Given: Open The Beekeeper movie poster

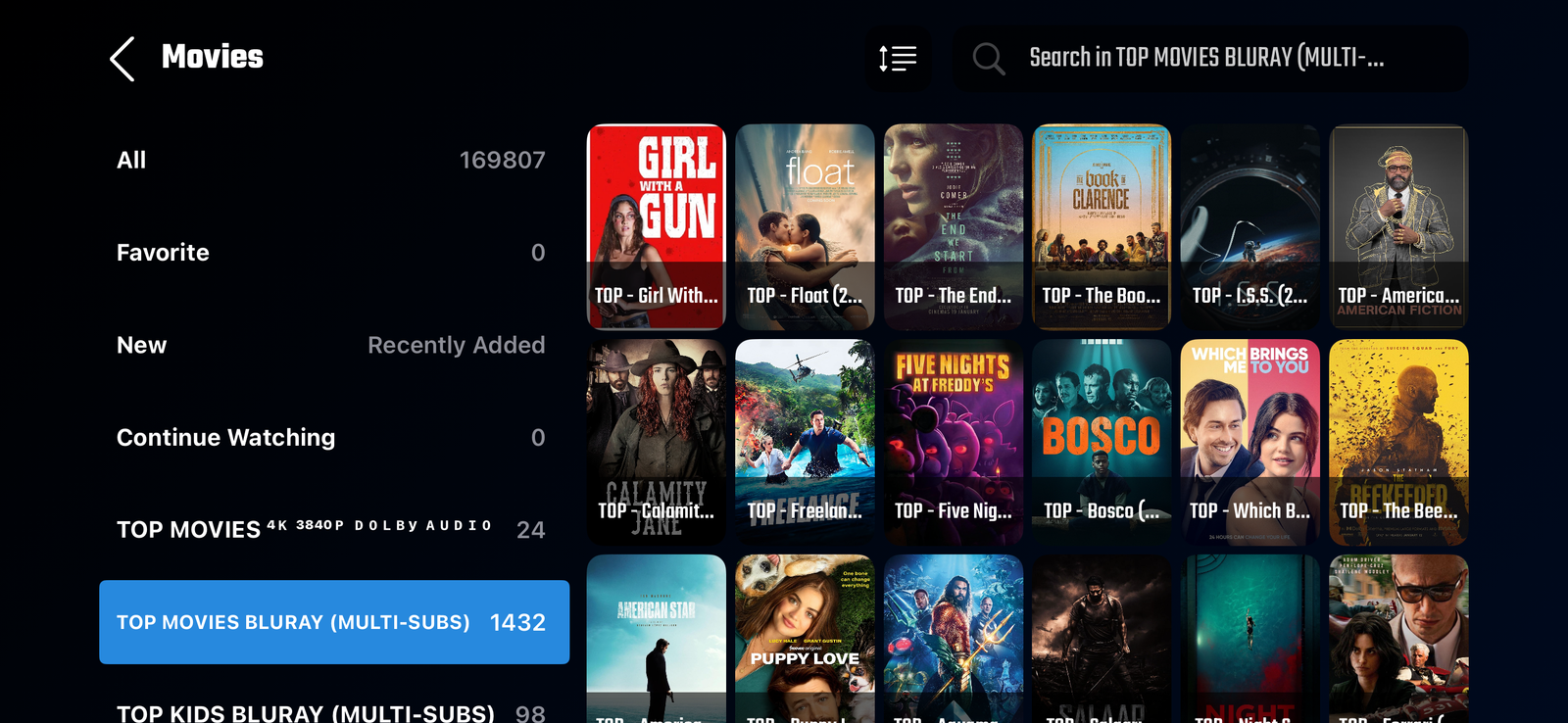Looking at the screenshot, I should [x=1398, y=442].
